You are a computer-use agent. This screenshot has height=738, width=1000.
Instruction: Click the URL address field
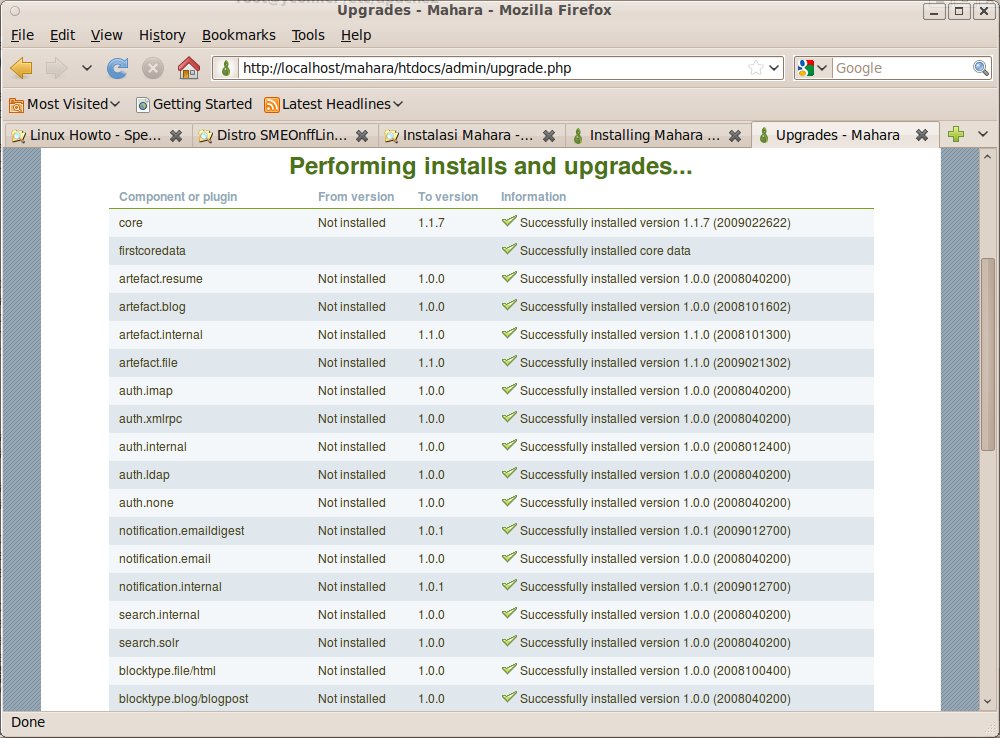[x=490, y=68]
